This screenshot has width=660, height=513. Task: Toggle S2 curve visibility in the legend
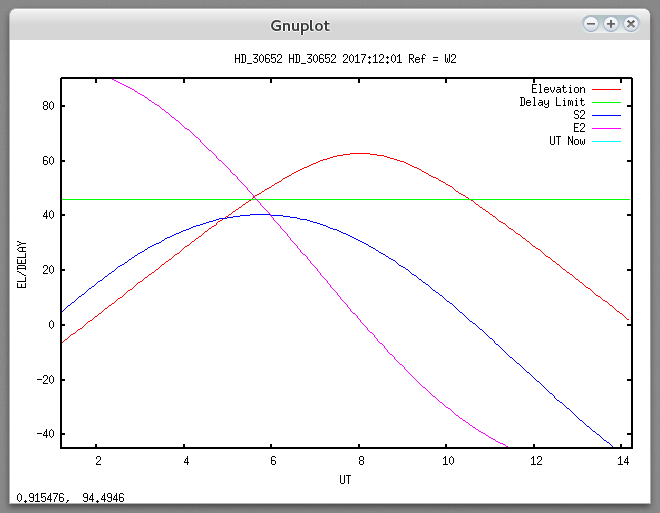tap(579, 115)
